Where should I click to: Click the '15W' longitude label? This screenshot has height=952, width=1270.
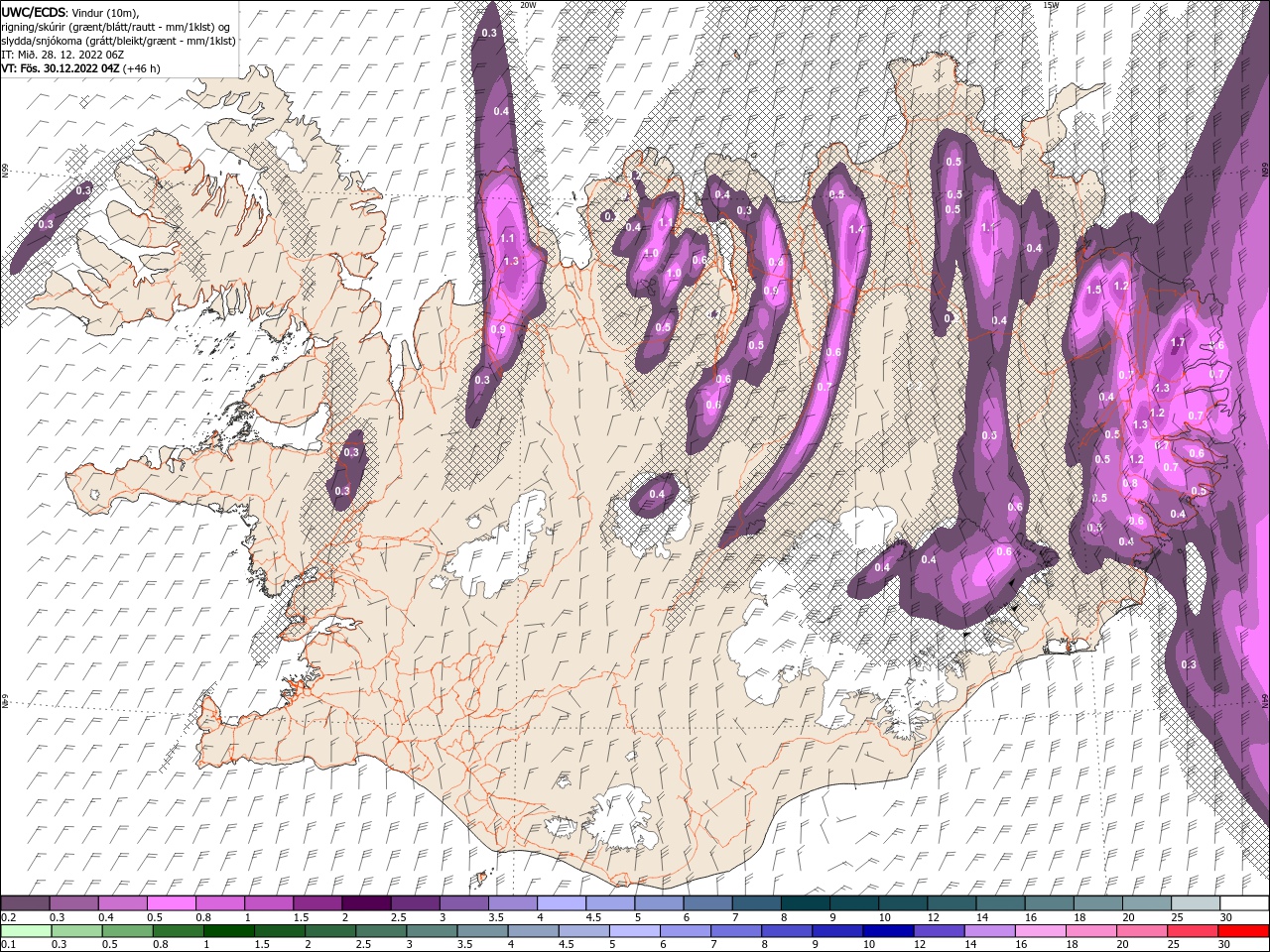[x=1051, y=5]
